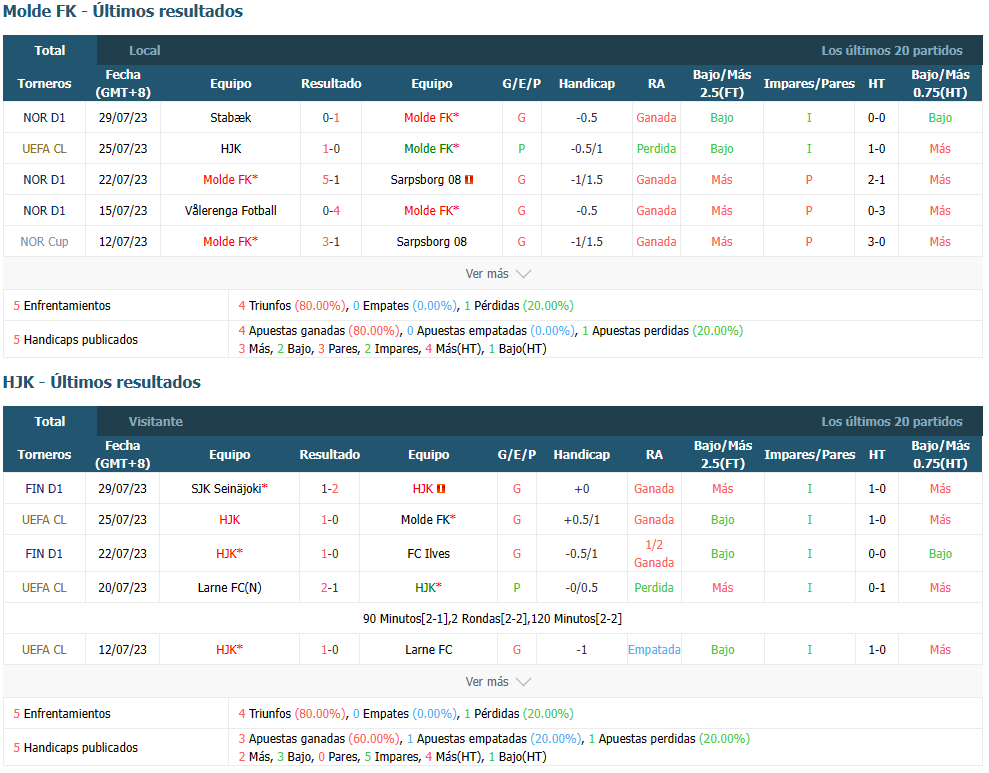Open Sarpsborg 08 in the NOR Cup row
Image resolution: width=989 pixels, height=773 pixels.
click(x=431, y=241)
